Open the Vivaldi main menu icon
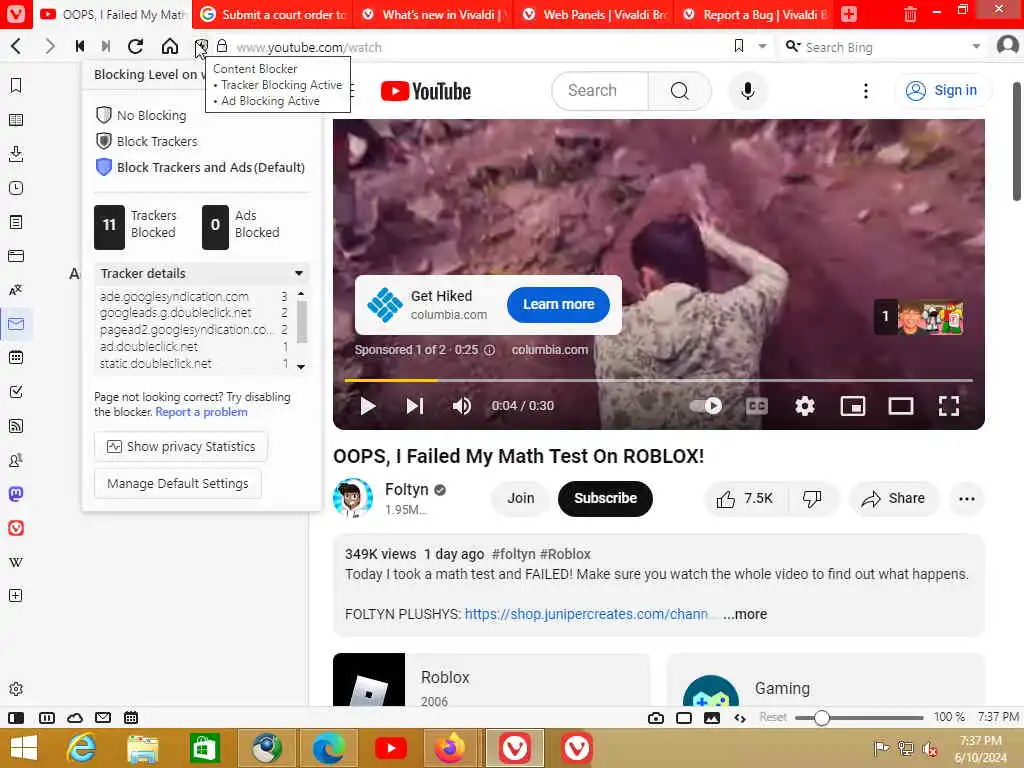The image size is (1024, 768). (x=15, y=14)
